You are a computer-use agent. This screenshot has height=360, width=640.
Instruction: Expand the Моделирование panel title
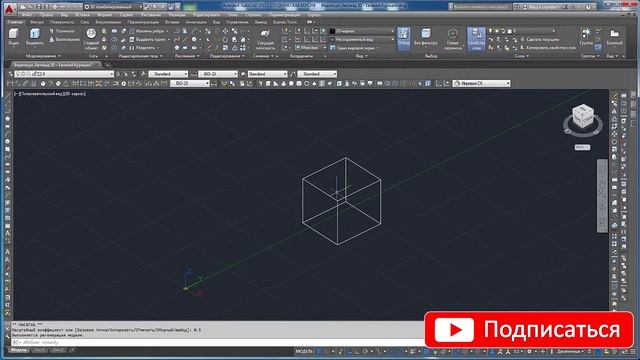[x=43, y=56]
